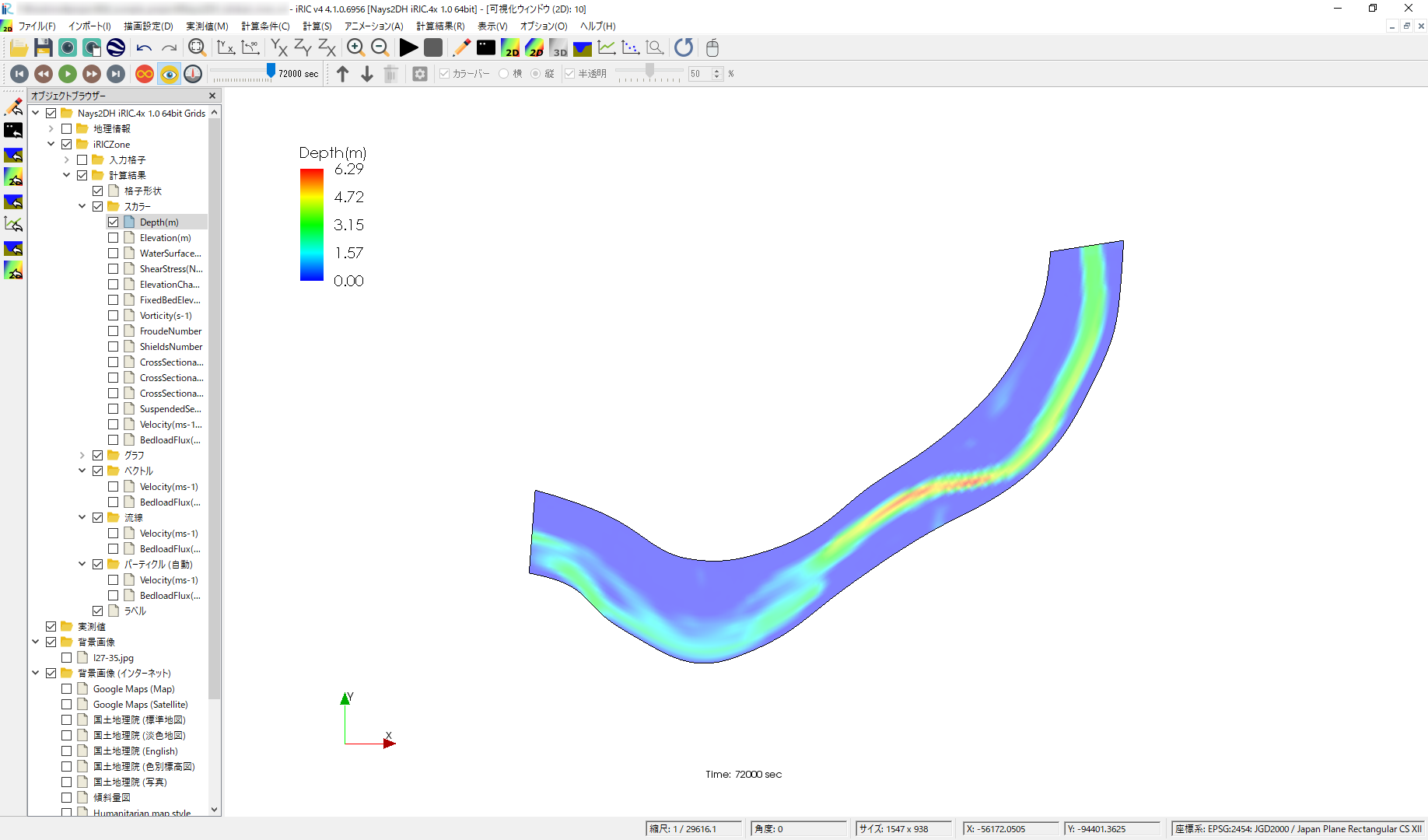Collapse the スカラー tree node
Image resolution: width=1428 pixels, height=840 pixels.
pyautogui.click(x=82, y=207)
